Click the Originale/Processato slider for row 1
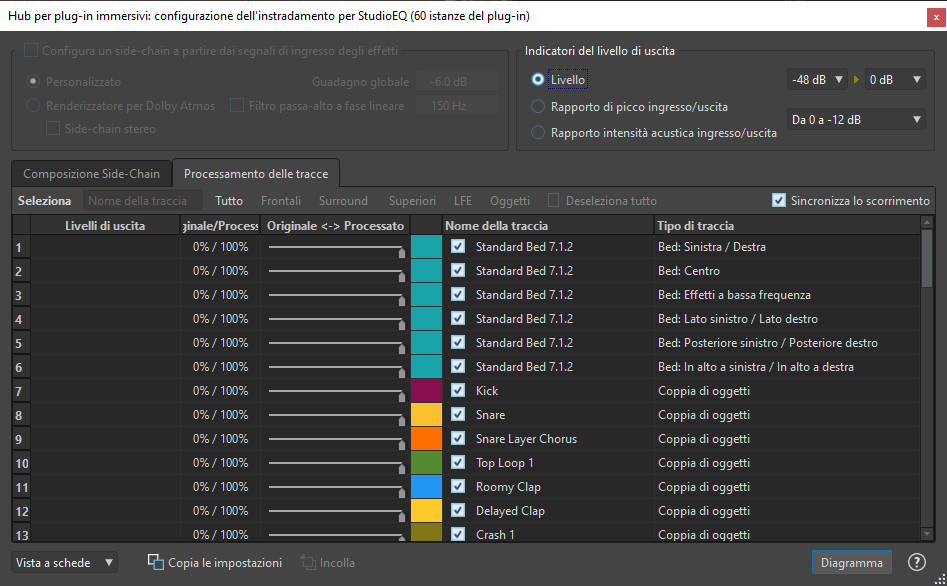 [x=335, y=247]
